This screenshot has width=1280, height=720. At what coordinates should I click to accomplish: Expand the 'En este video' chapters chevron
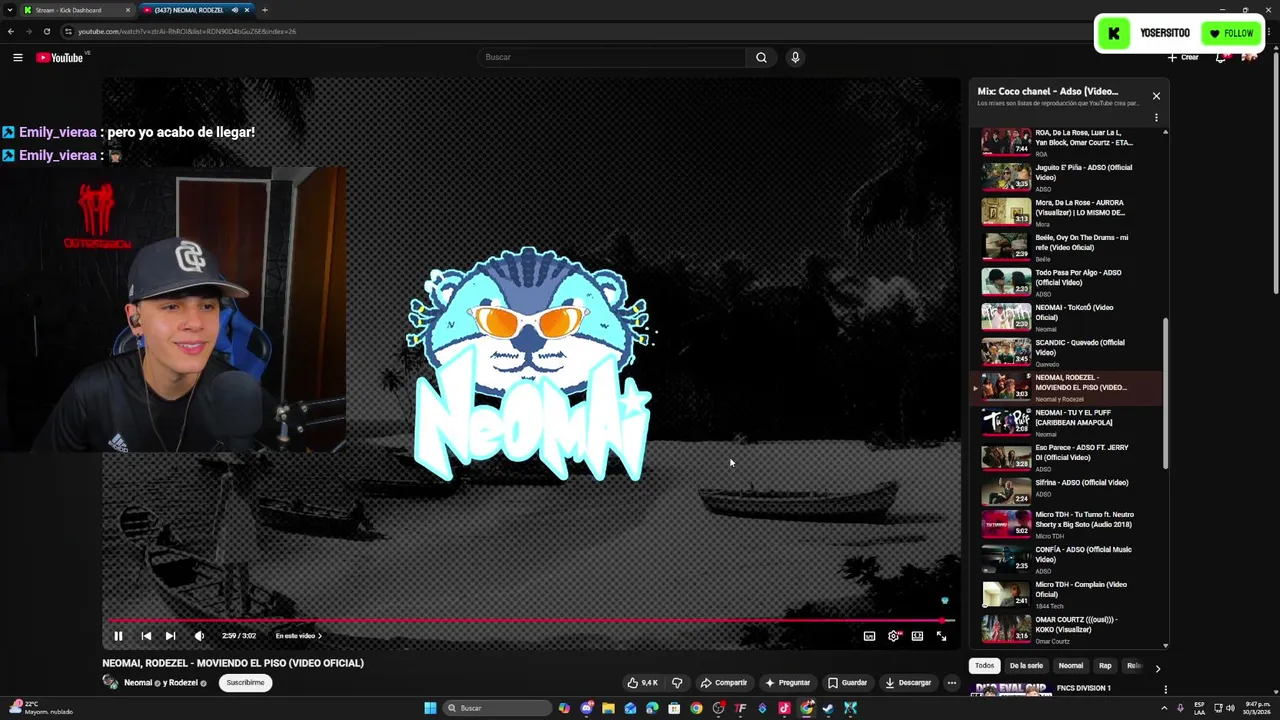point(320,636)
